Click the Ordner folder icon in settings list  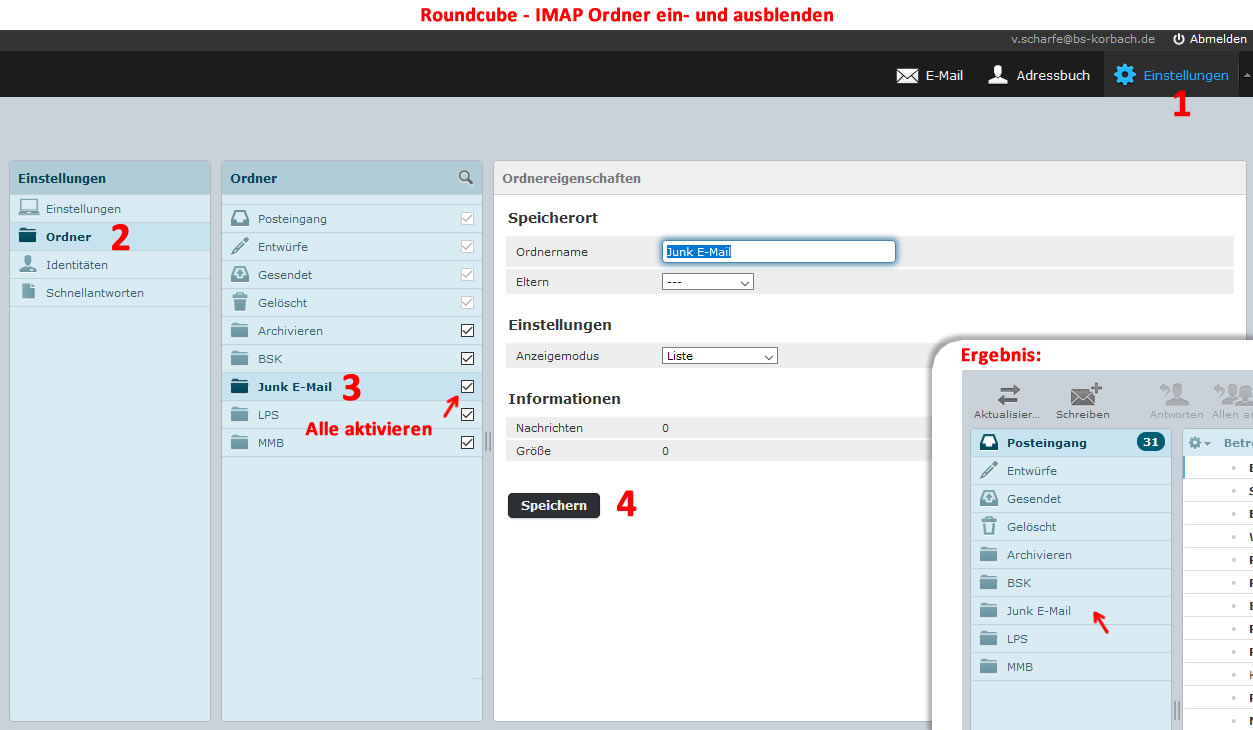29,237
